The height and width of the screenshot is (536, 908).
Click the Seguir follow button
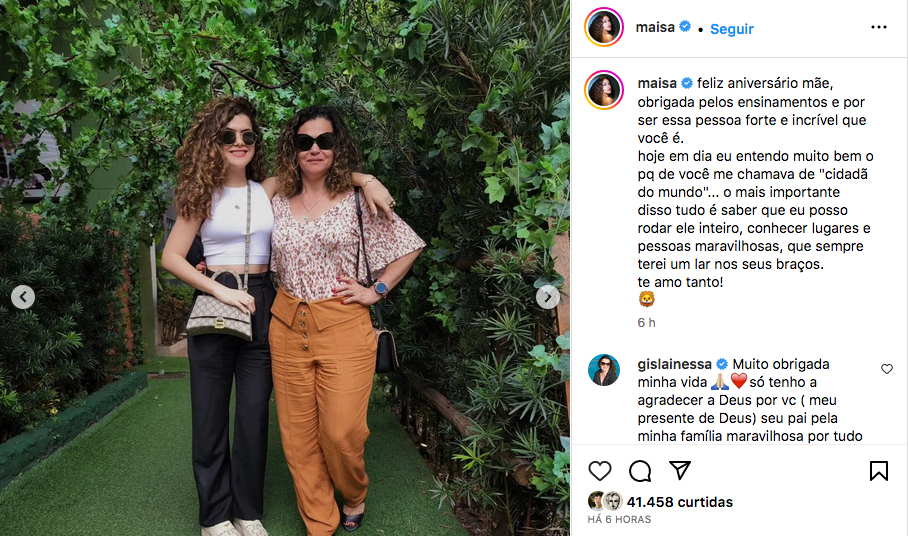click(x=731, y=29)
